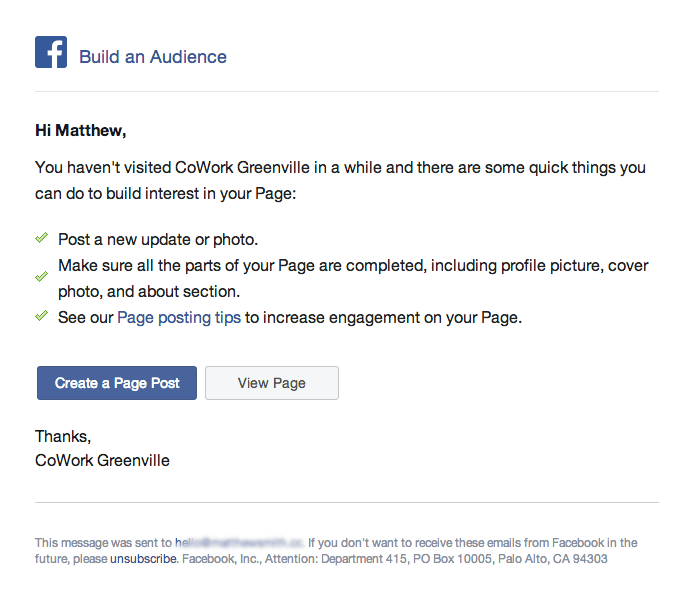Image resolution: width=680 pixels, height=596 pixels.
Task: Click the Facebook, Inc. address text in footer
Action: [x=395, y=559]
